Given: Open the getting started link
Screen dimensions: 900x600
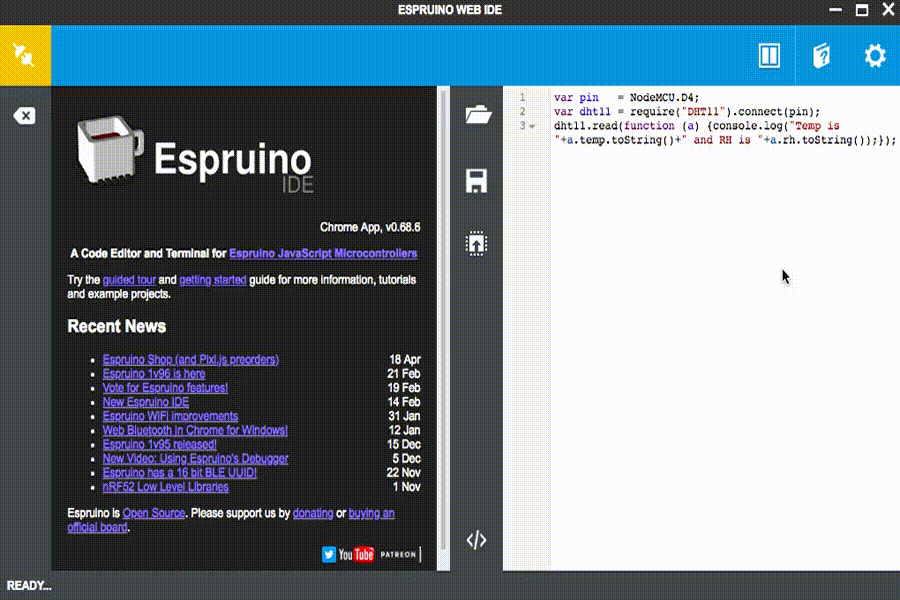Looking at the screenshot, I should [x=213, y=280].
